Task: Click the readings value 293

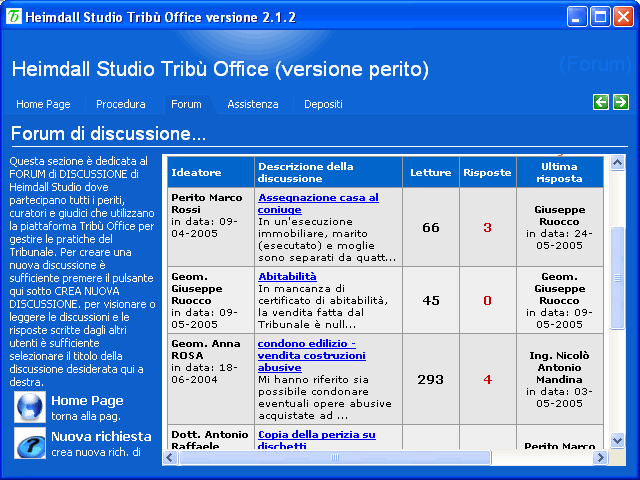Action: click(x=431, y=380)
